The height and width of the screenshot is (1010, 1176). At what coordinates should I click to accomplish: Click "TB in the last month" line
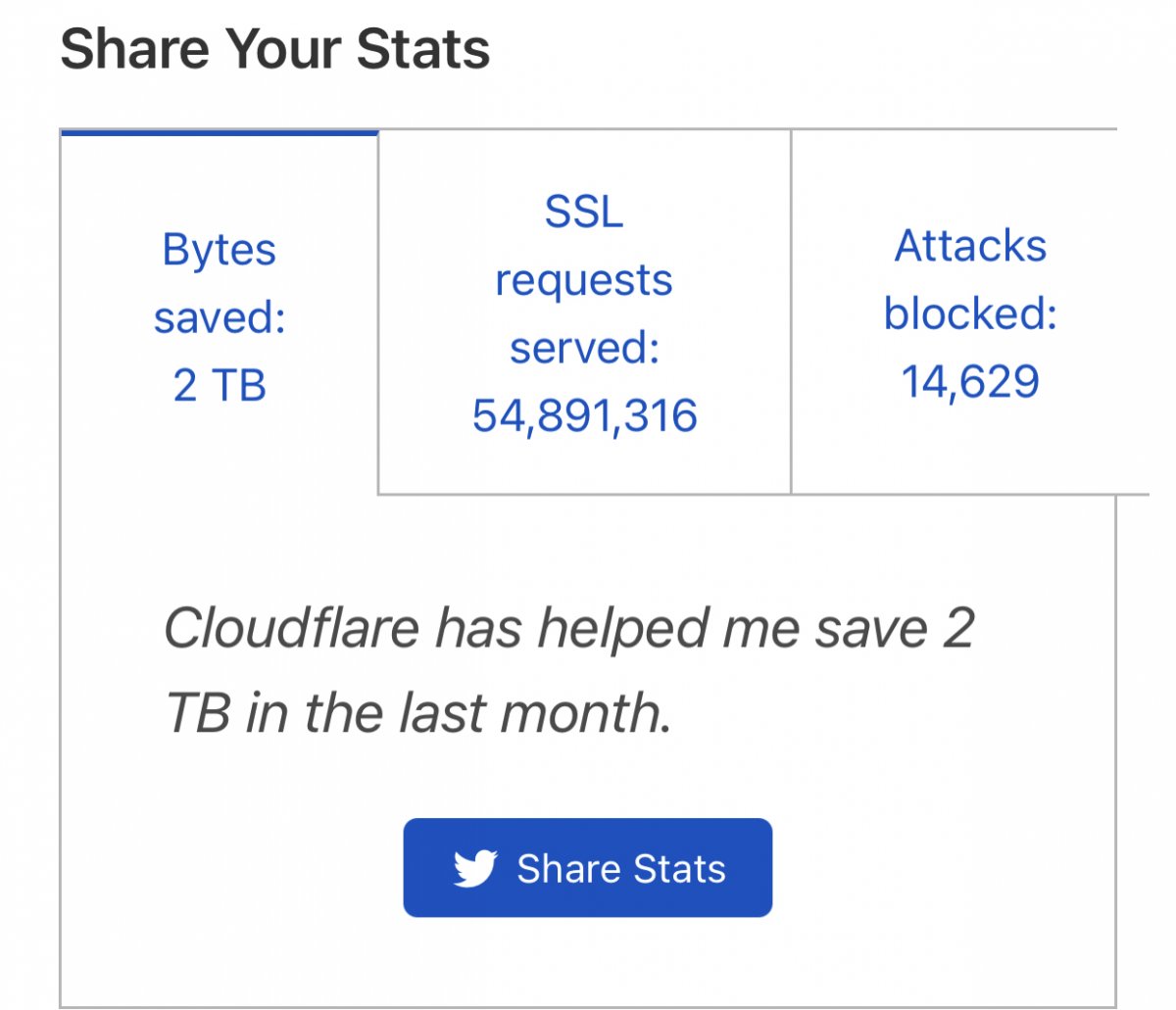pyautogui.click(x=418, y=713)
